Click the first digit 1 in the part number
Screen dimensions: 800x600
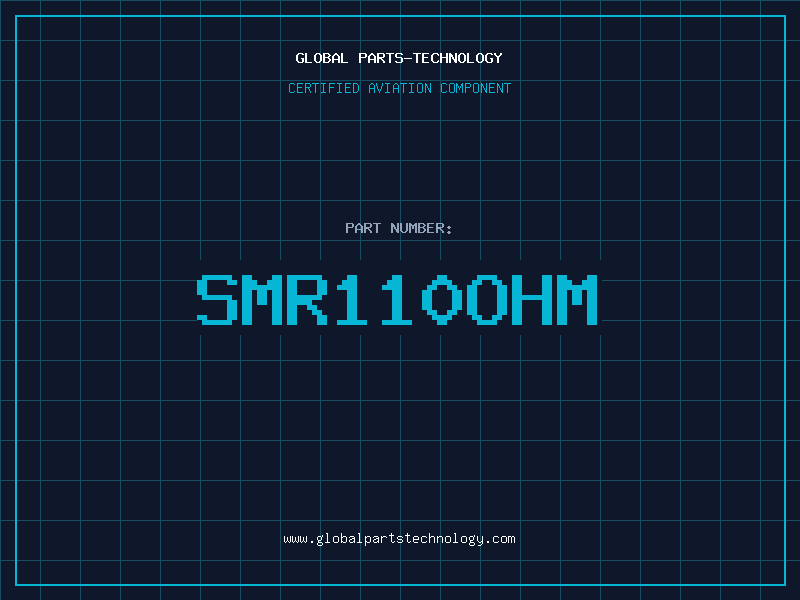coord(352,300)
